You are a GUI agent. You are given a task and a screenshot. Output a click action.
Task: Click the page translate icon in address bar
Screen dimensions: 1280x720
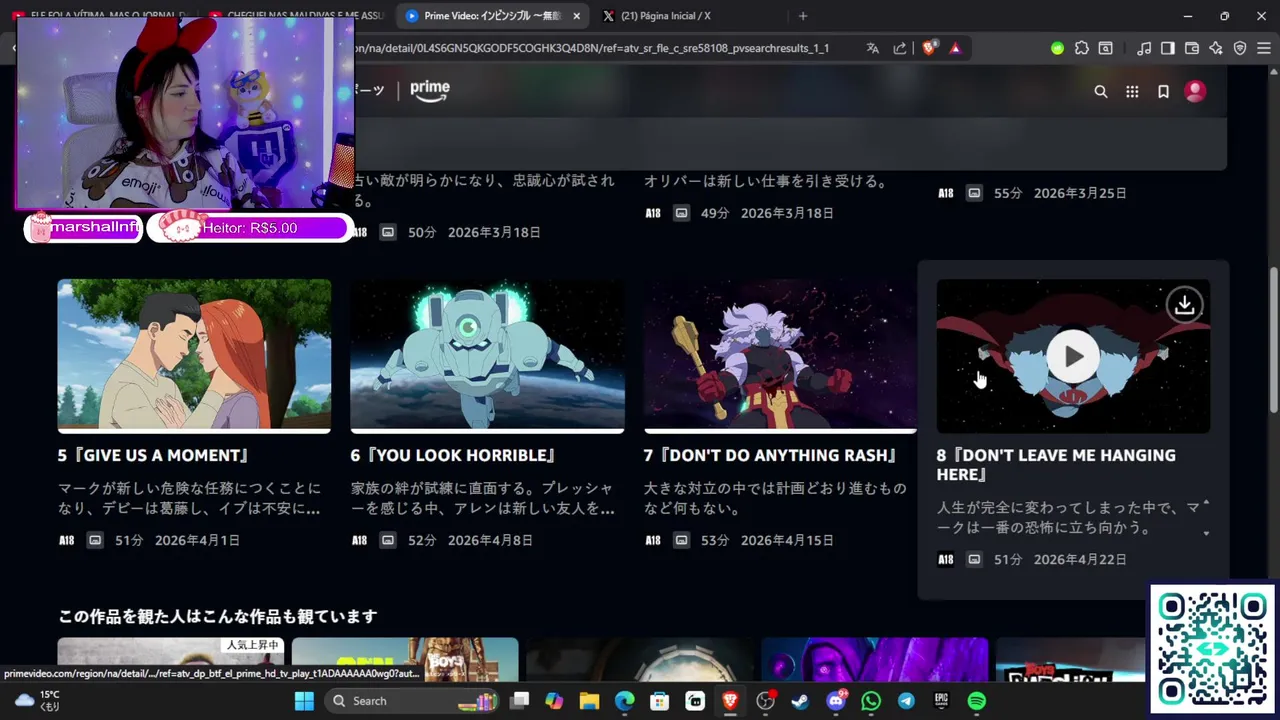pos(873,48)
